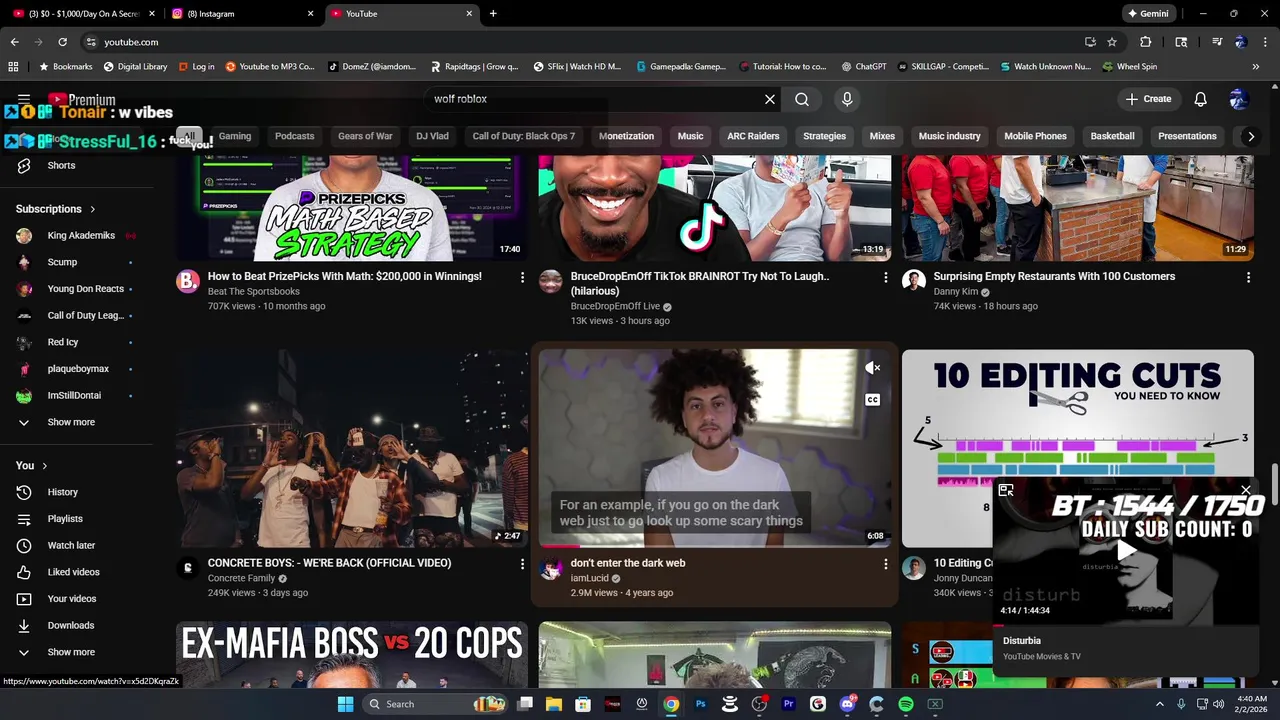This screenshot has height=720, width=1280.
Task: Open options menu for dark web video
Action: point(885,564)
